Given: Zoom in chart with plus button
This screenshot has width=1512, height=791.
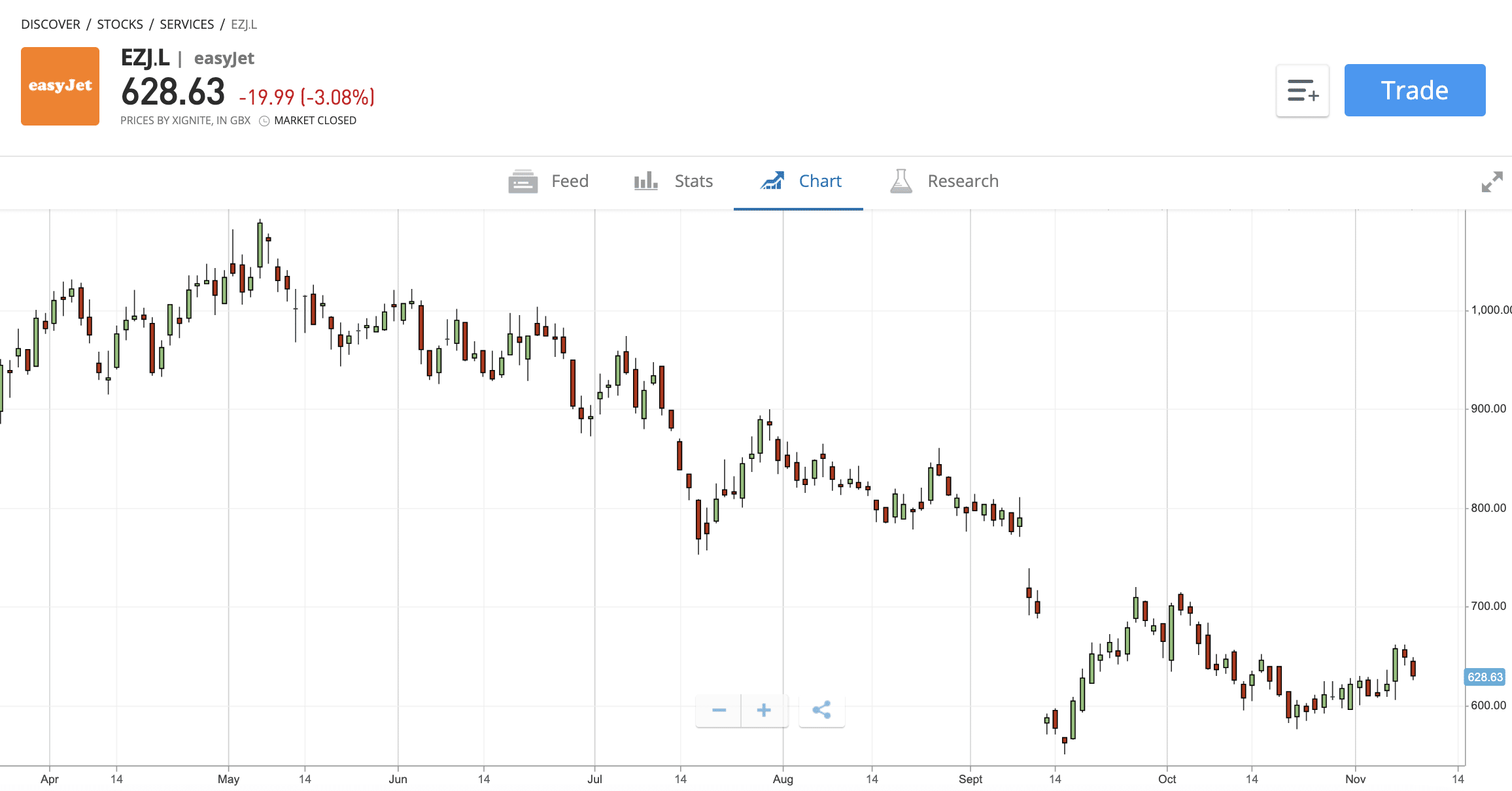Looking at the screenshot, I should [x=764, y=710].
